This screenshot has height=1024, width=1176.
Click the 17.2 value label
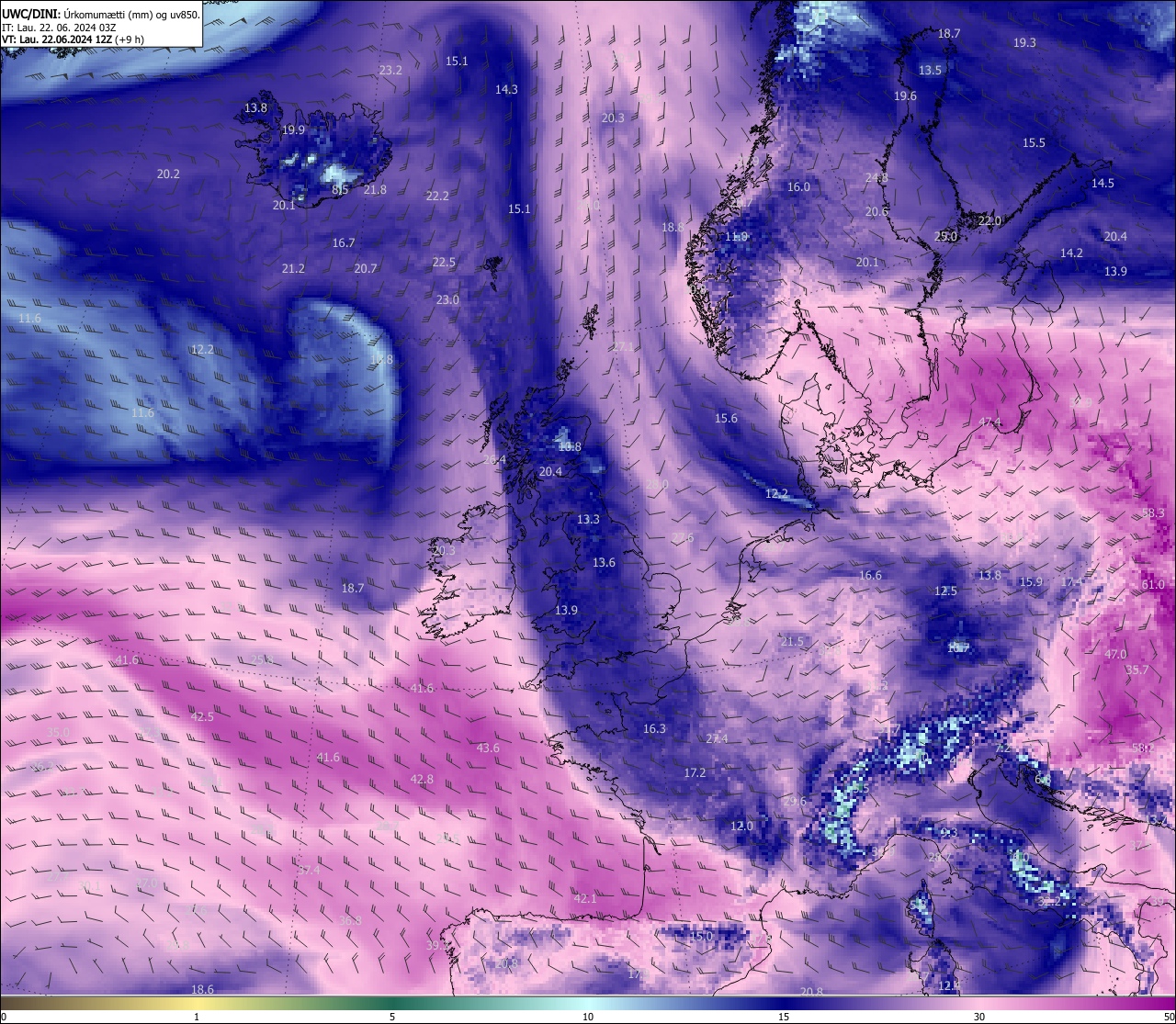tap(695, 773)
